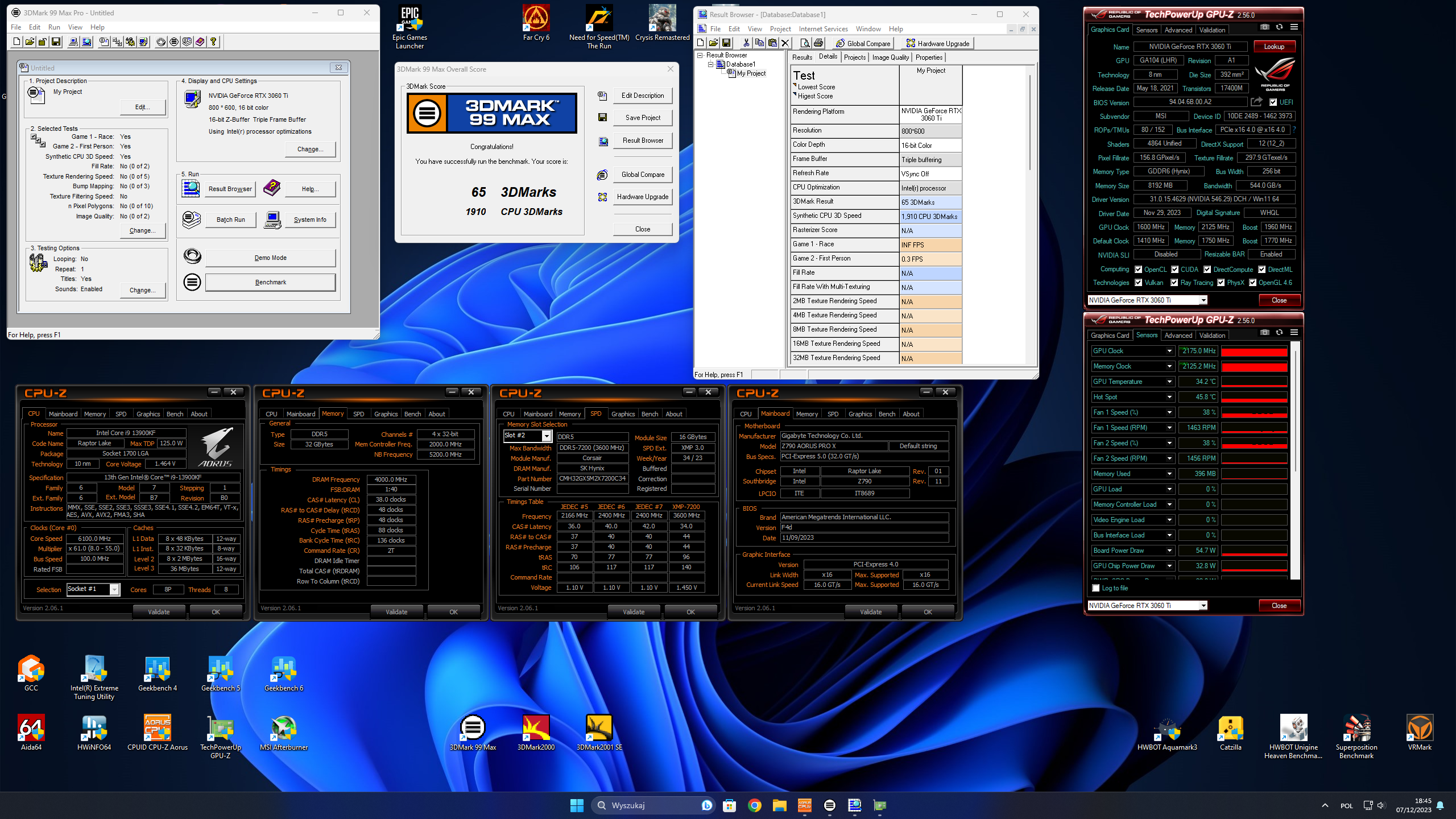Click Result Browser icon in 3DMark Run section
The height and width of the screenshot is (819, 1456).
pyautogui.click(x=191, y=188)
